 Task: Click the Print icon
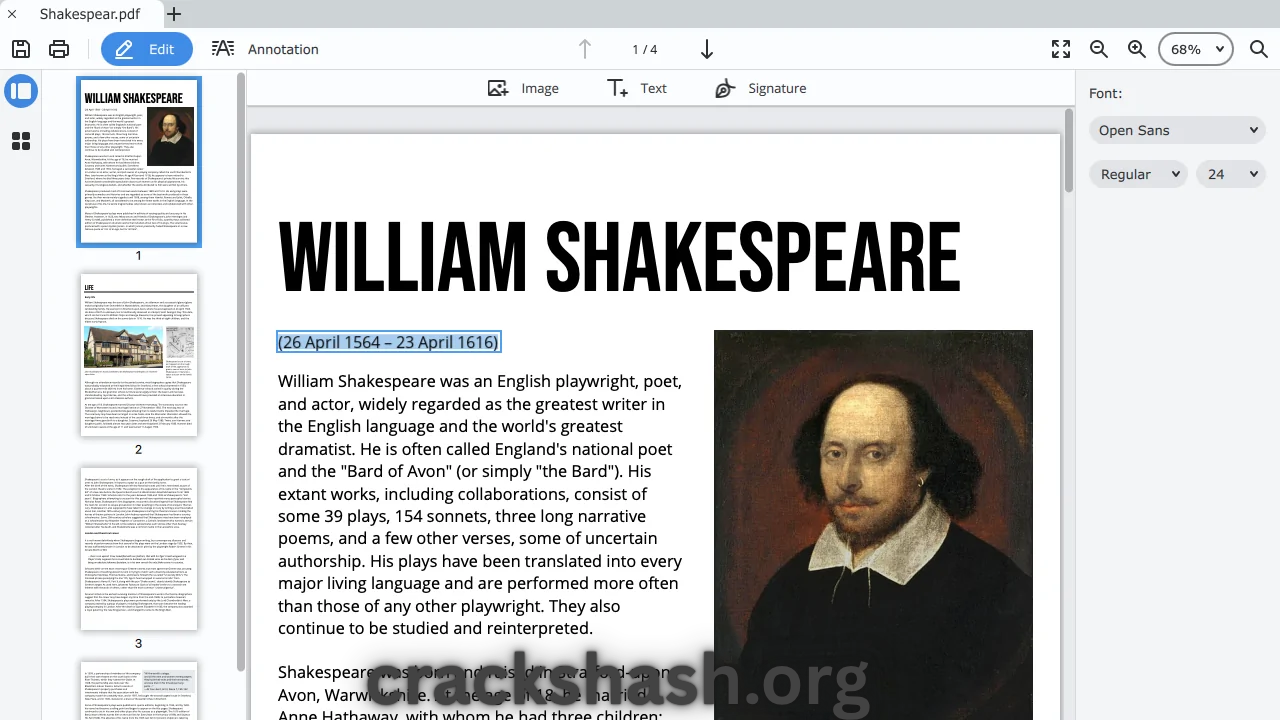pyautogui.click(x=59, y=49)
